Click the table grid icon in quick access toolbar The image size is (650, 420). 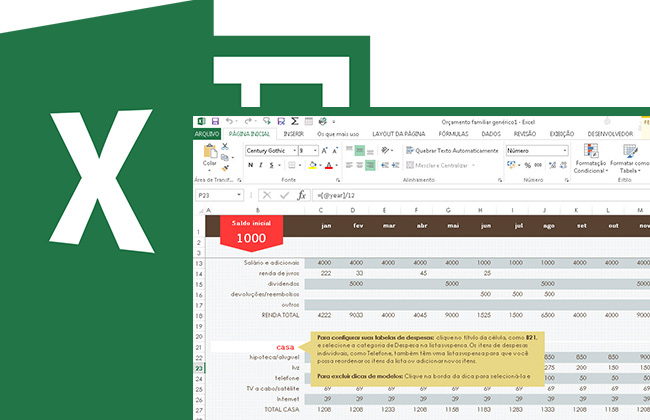point(308,121)
